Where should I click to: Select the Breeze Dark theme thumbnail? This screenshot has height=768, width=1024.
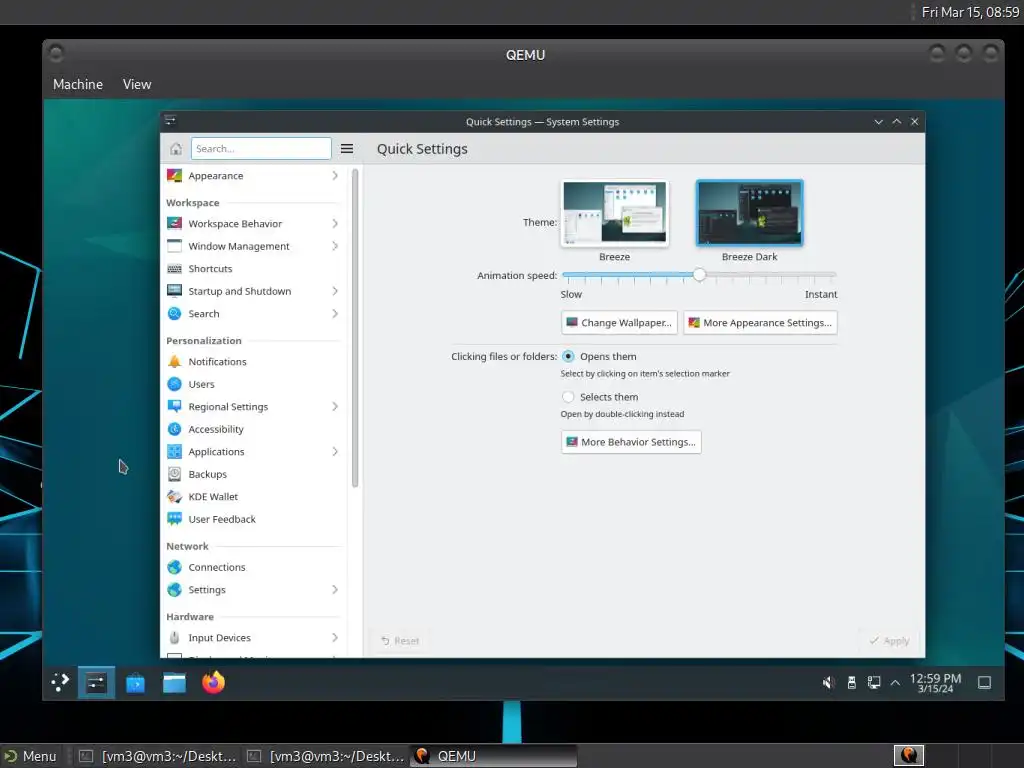click(750, 213)
